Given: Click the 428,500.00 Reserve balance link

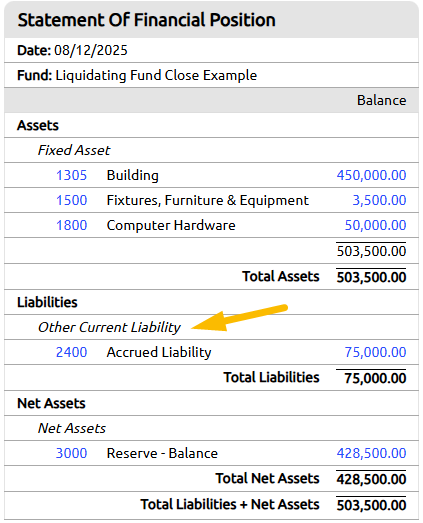Looking at the screenshot, I should coord(371,453).
